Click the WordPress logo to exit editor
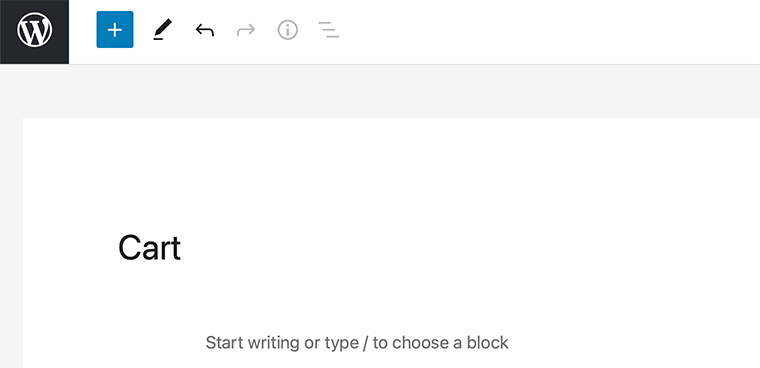This screenshot has width=760, height=368. (x=34, y=32)
